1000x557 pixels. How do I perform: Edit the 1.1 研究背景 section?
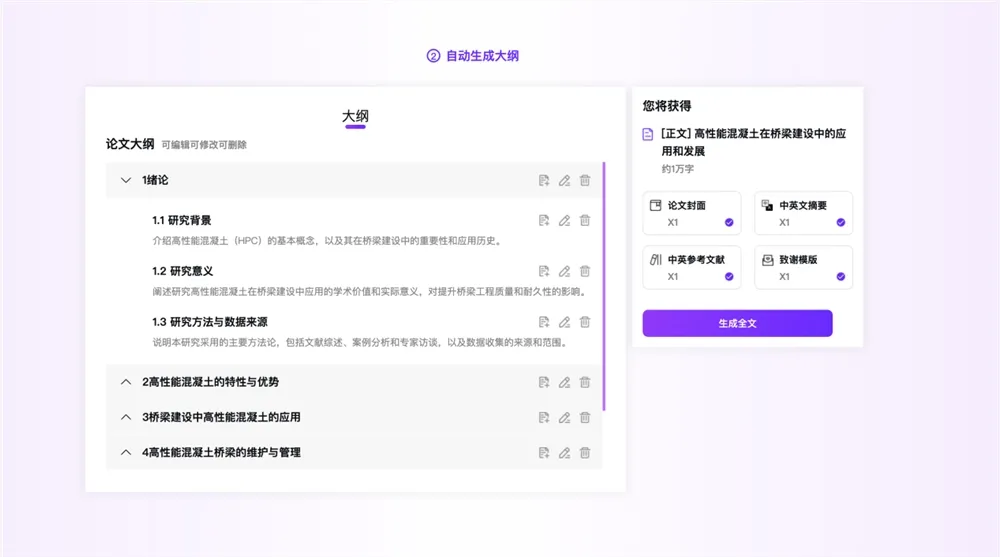coord(564,221)
